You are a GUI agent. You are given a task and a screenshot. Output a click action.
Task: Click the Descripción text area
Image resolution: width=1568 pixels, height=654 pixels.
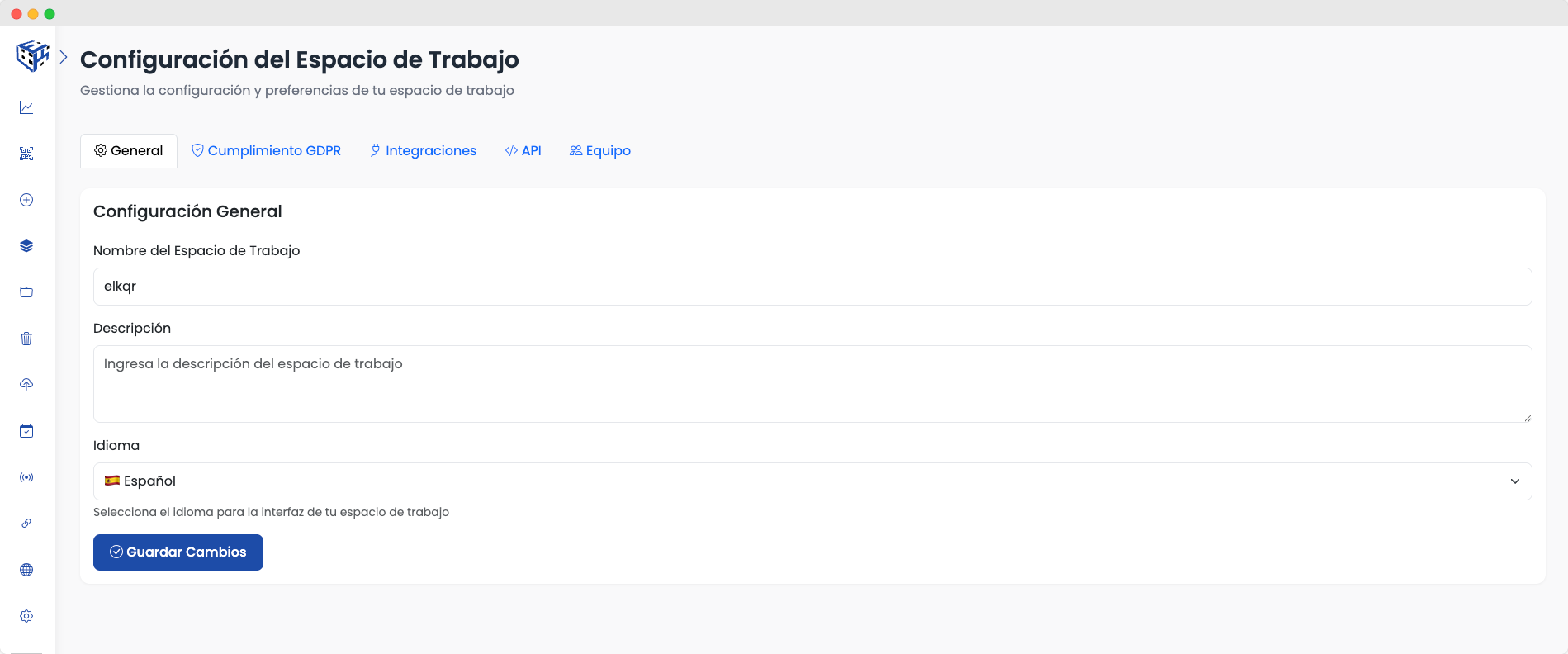point(812,384)
